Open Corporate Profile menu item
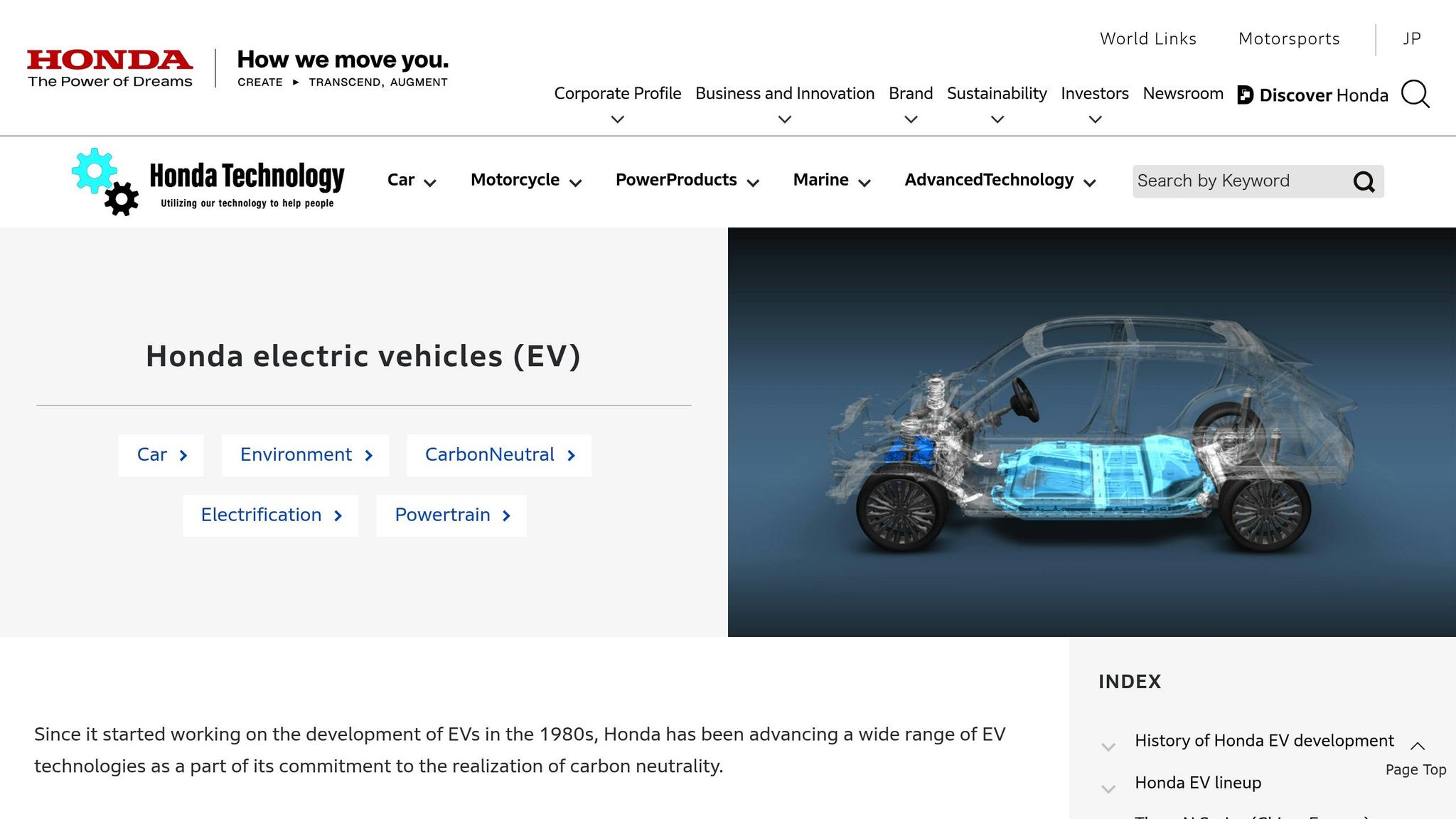The width and height of the screenshot is (1456, 819). 618,93
